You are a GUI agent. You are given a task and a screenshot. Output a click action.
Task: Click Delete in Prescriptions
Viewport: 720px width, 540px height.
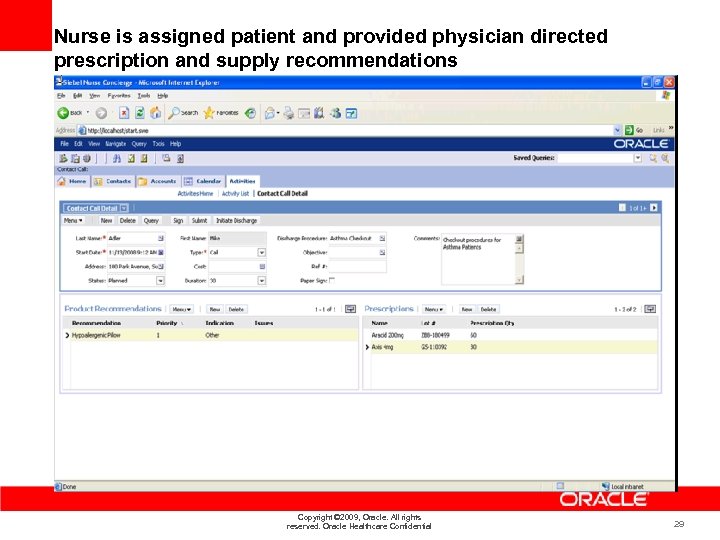(488, 309)
